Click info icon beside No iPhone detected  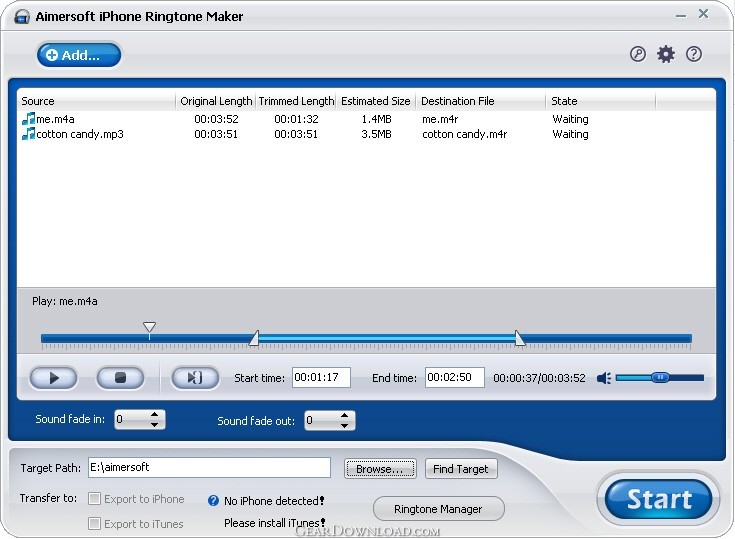(213, 501)
